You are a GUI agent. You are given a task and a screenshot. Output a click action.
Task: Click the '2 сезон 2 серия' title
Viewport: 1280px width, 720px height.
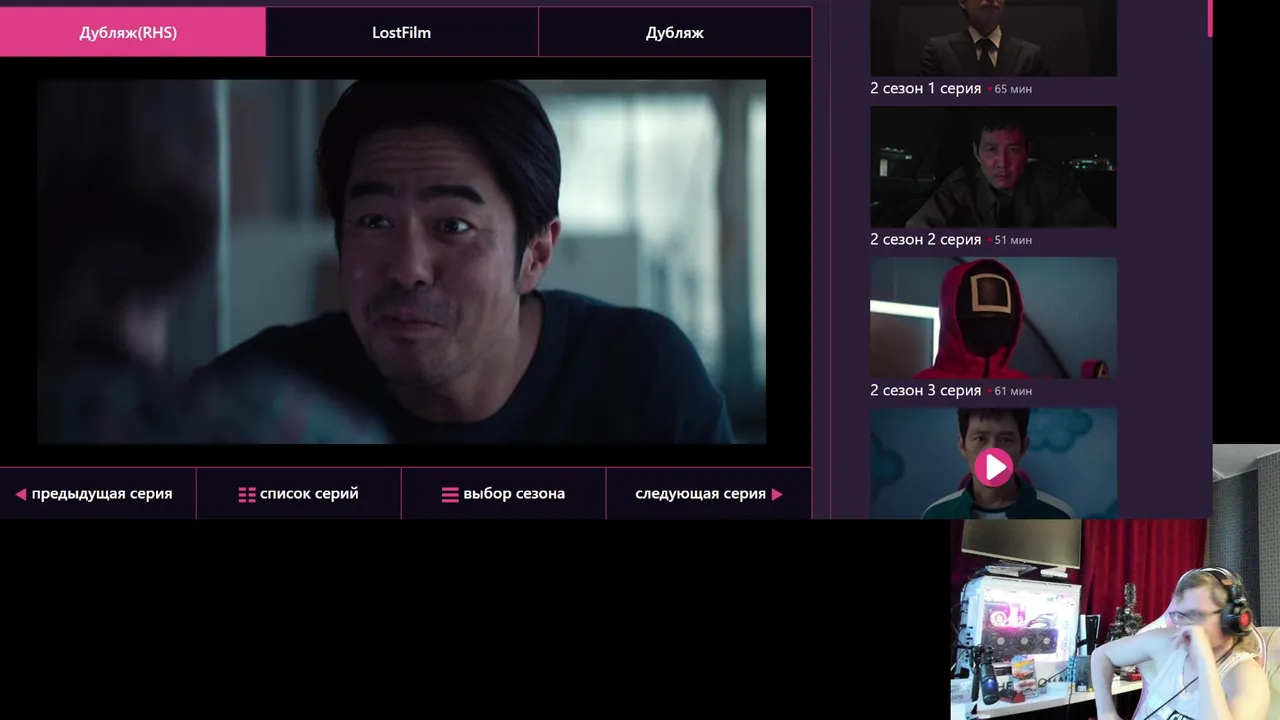tap(925, 239)
